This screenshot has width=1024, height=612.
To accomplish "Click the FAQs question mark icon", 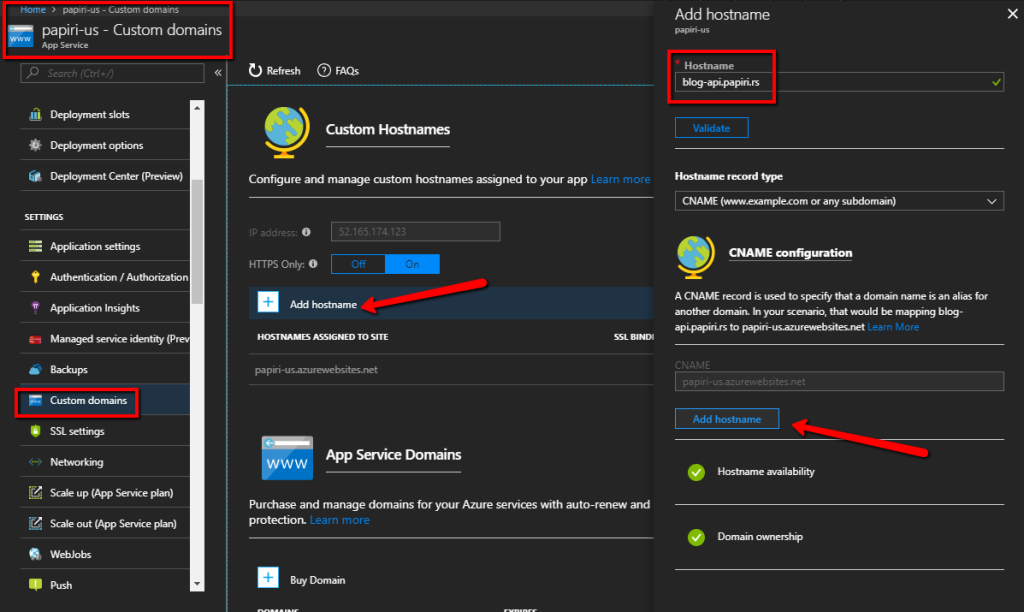I will pos(324,71).
